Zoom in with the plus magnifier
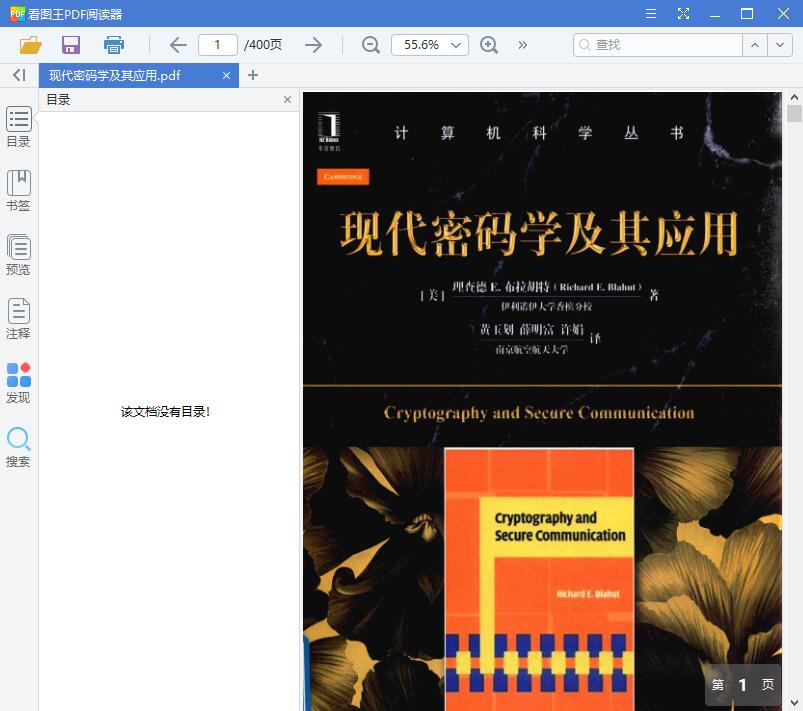This screenshot has height=711, width=803. point(489,45)
